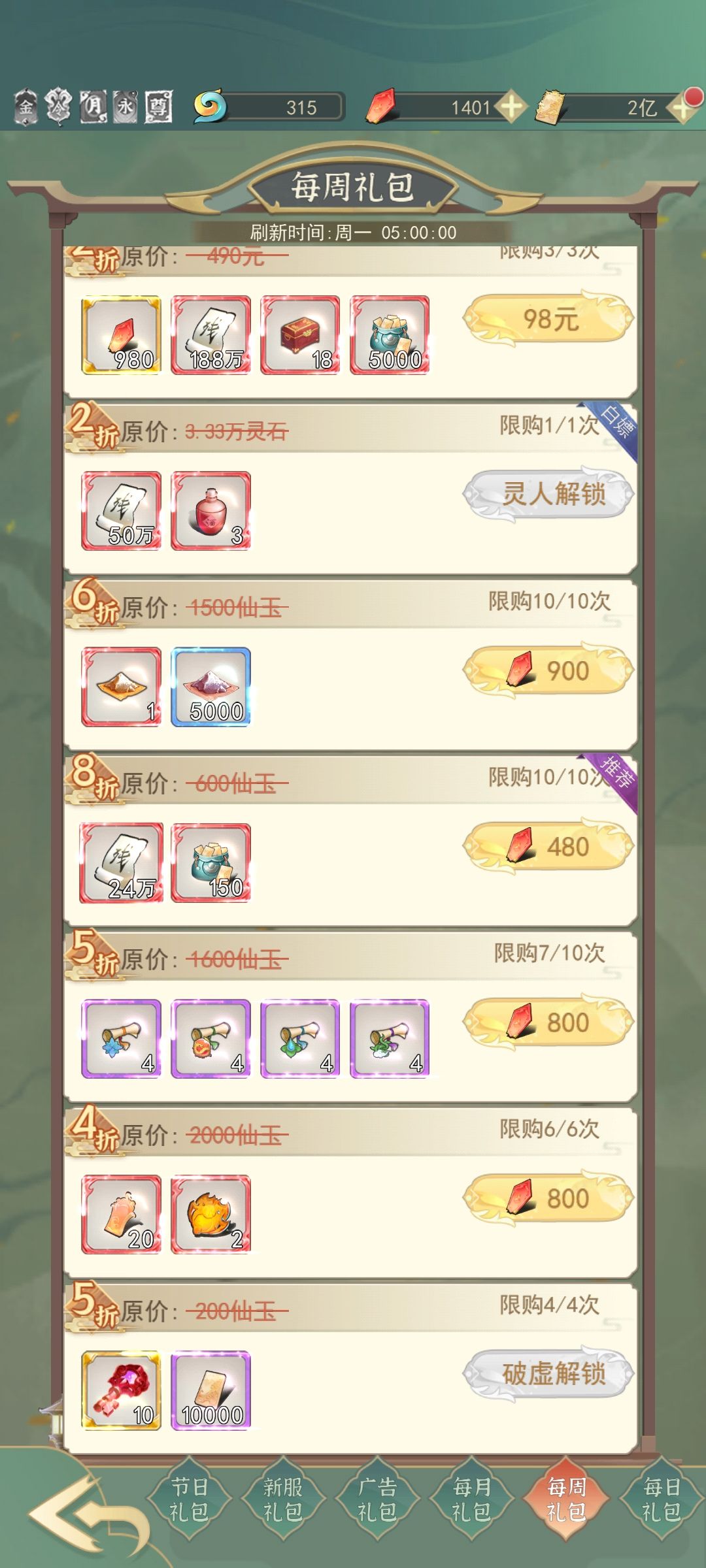This screenshot has width=706, height=1568.
Task: Add more red jade with plus icon
Action: (x=511, y=106)
